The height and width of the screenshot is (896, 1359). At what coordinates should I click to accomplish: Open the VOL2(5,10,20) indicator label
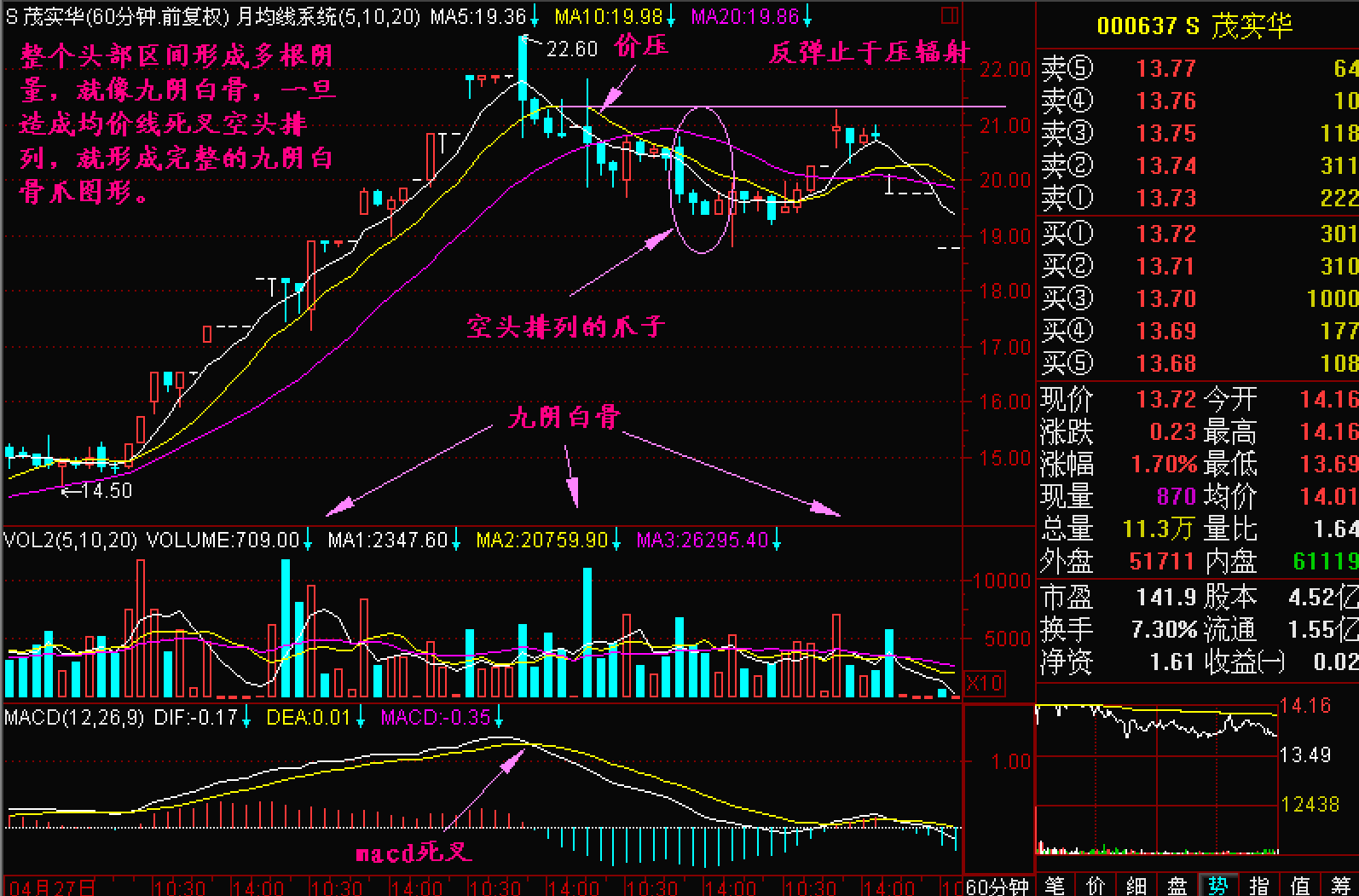point(70,540)
